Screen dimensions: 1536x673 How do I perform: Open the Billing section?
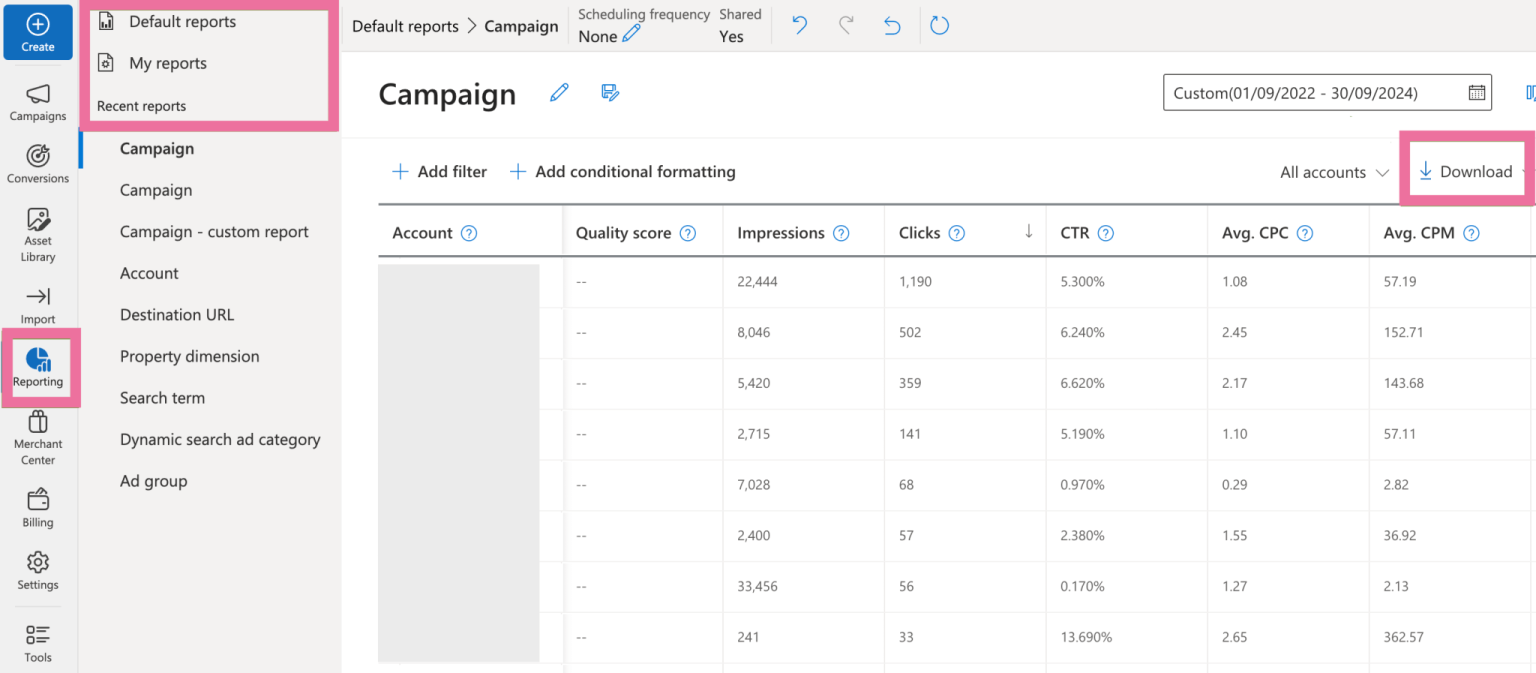click(37, 508)
